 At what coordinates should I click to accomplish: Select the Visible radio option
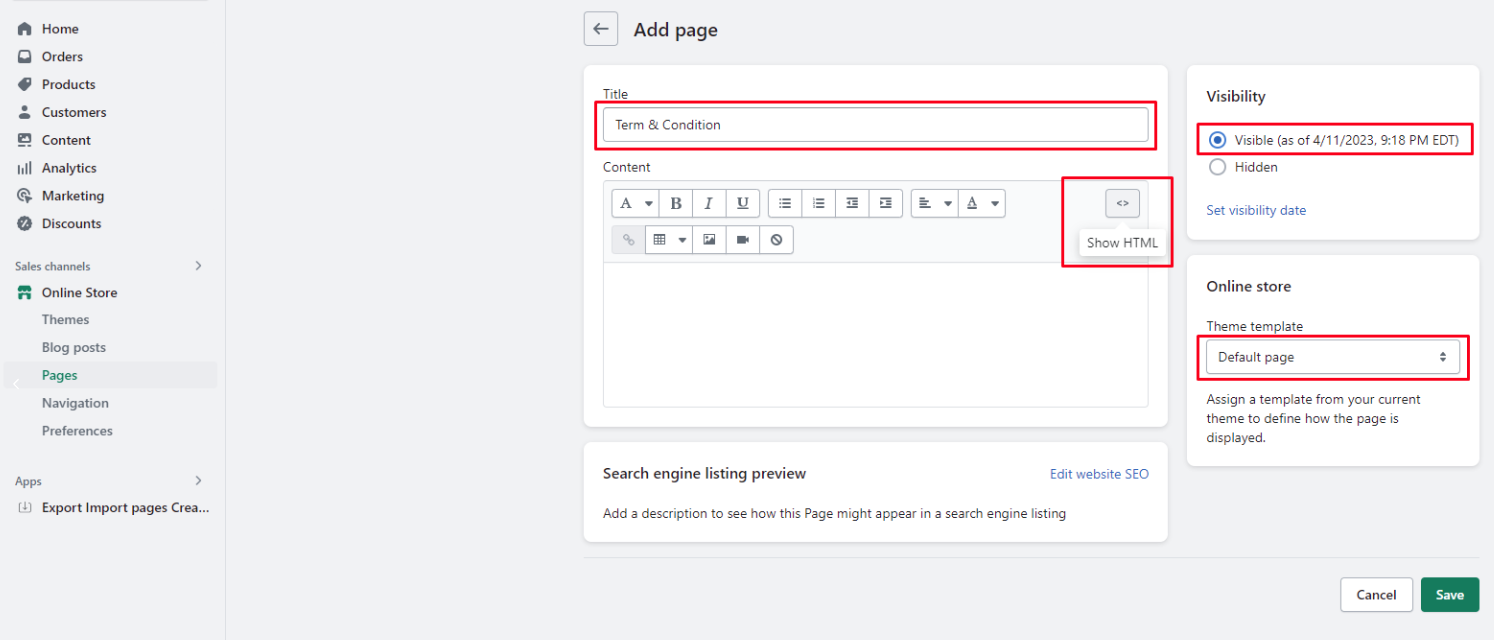tap(1217, 141)
